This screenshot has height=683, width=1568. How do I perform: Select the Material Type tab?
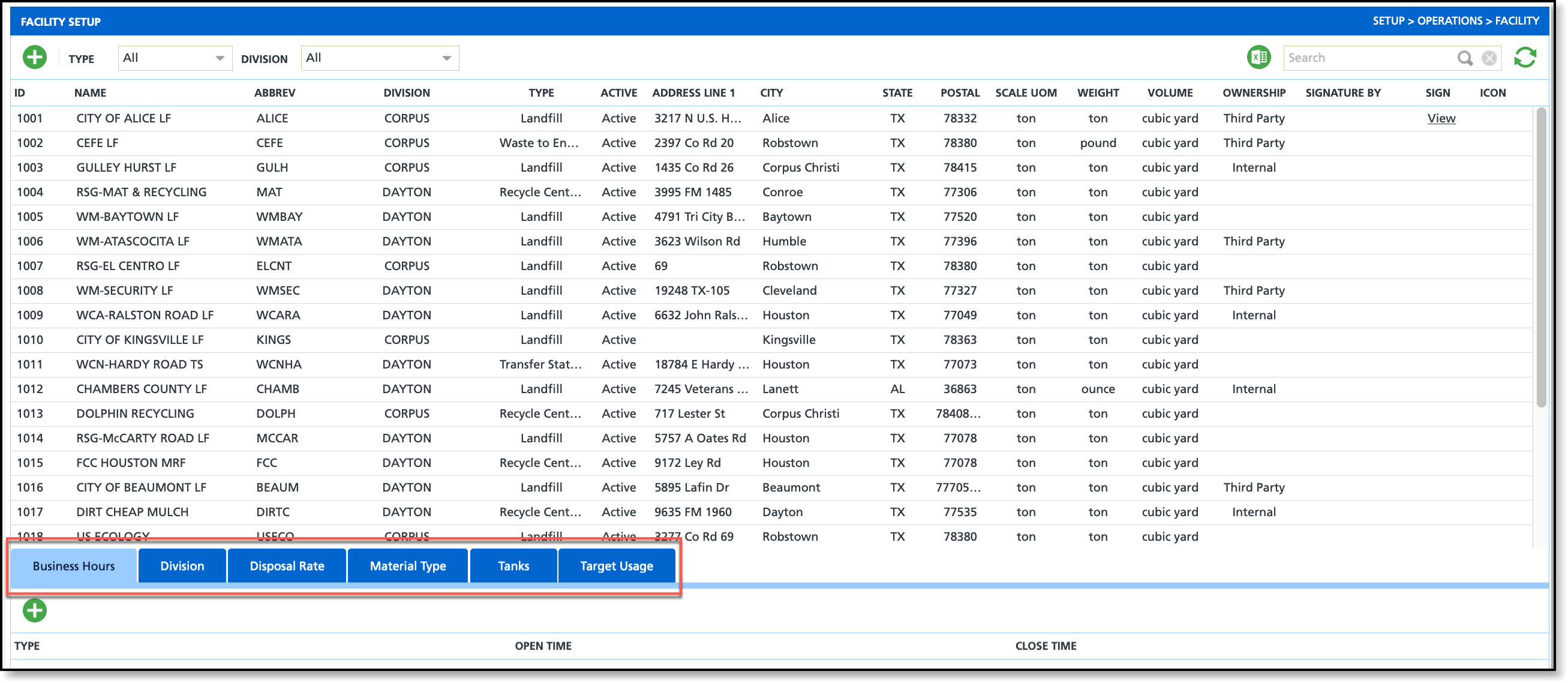click(408, 566)
